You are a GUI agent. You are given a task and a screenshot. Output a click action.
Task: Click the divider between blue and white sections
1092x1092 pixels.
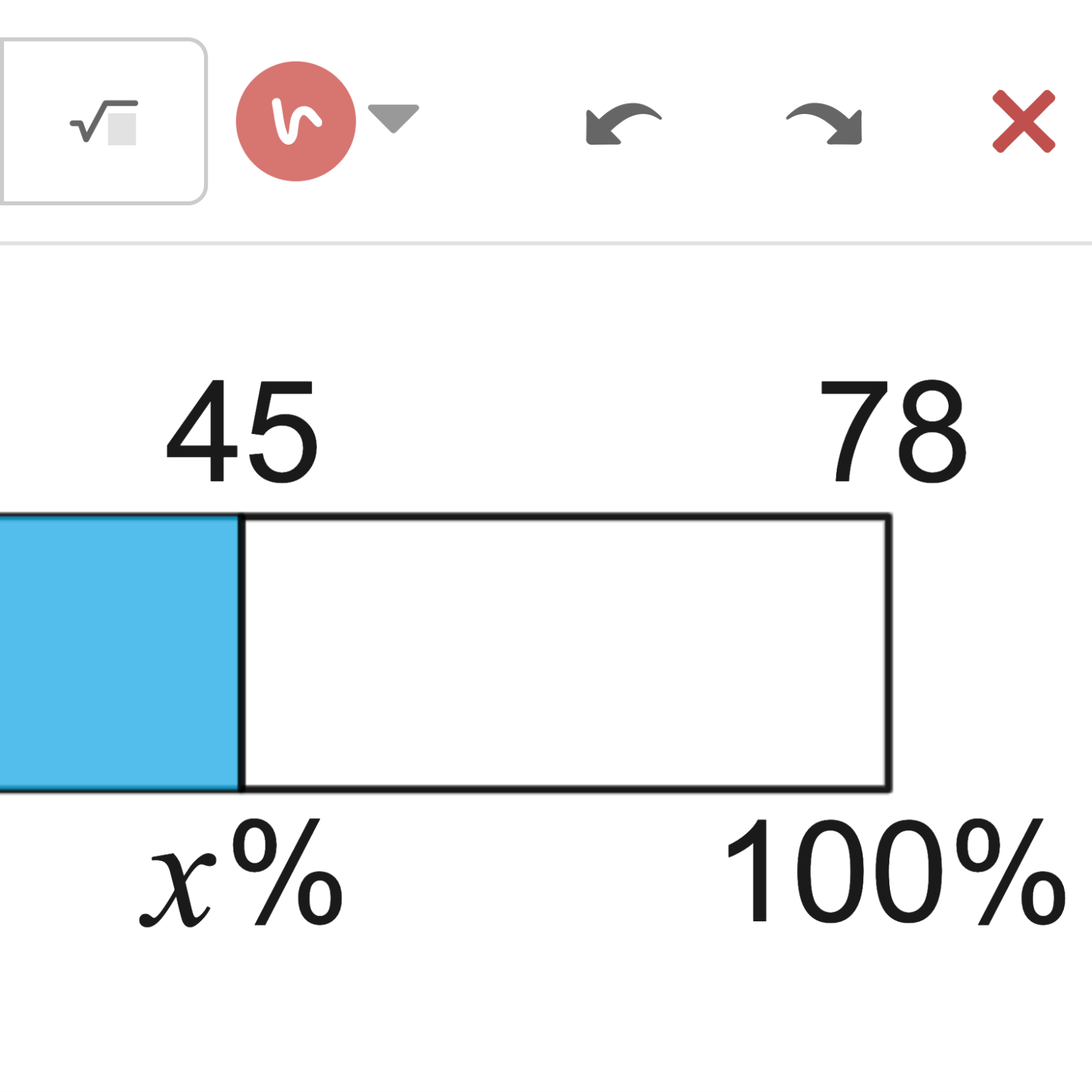tap(242, 653)
